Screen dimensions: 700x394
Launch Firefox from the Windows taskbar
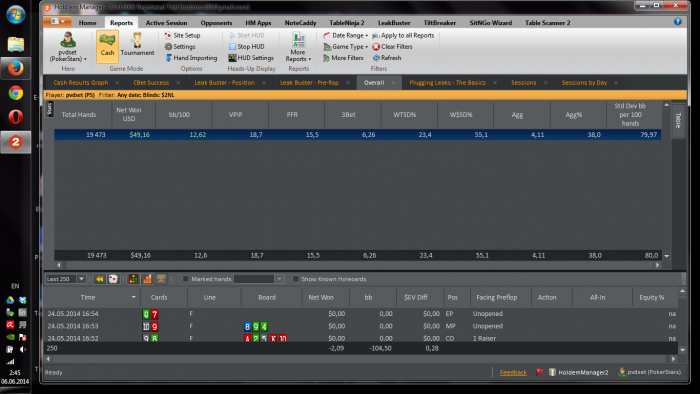pyautogui.click(x=16, y=68)
